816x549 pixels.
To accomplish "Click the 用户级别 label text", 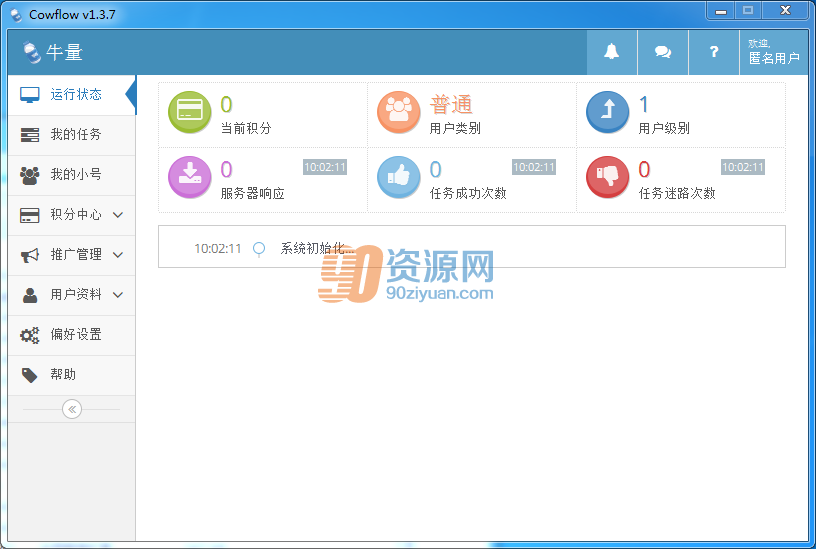I will [x=664, y=128].
